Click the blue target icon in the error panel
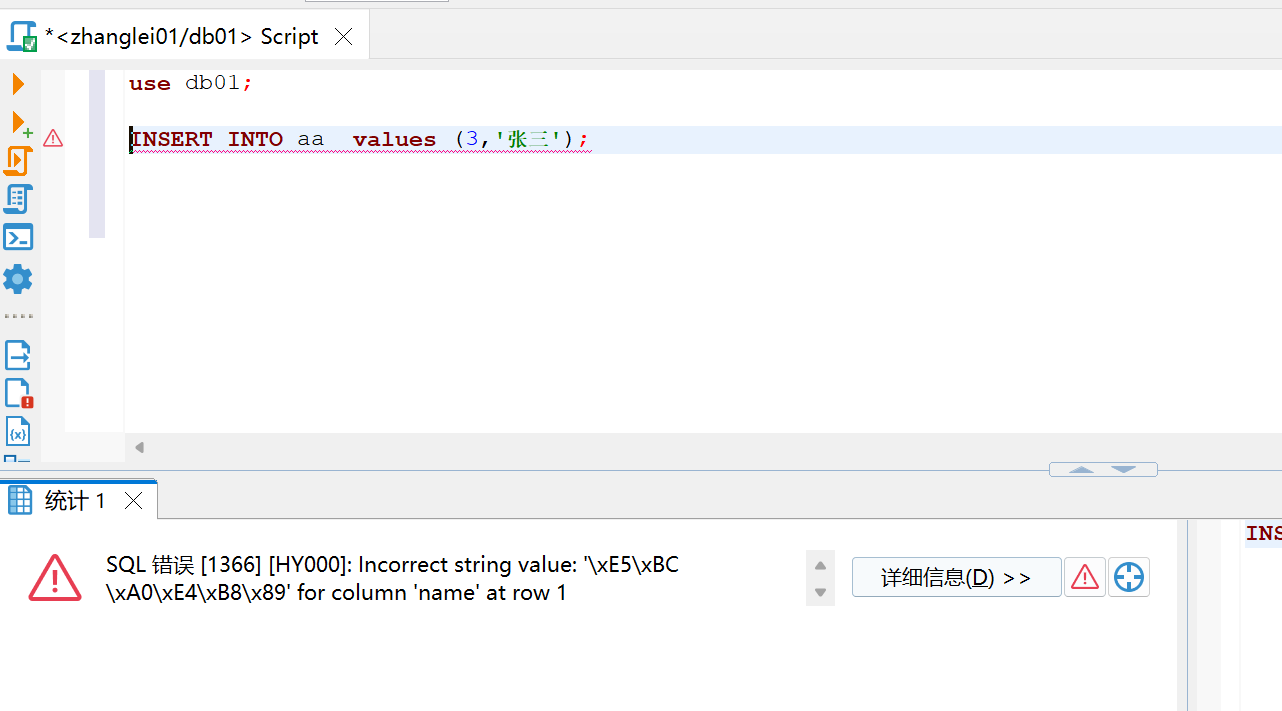Screen dimensions: 1282x711 pyautogui.click(x=1128, y=577)
